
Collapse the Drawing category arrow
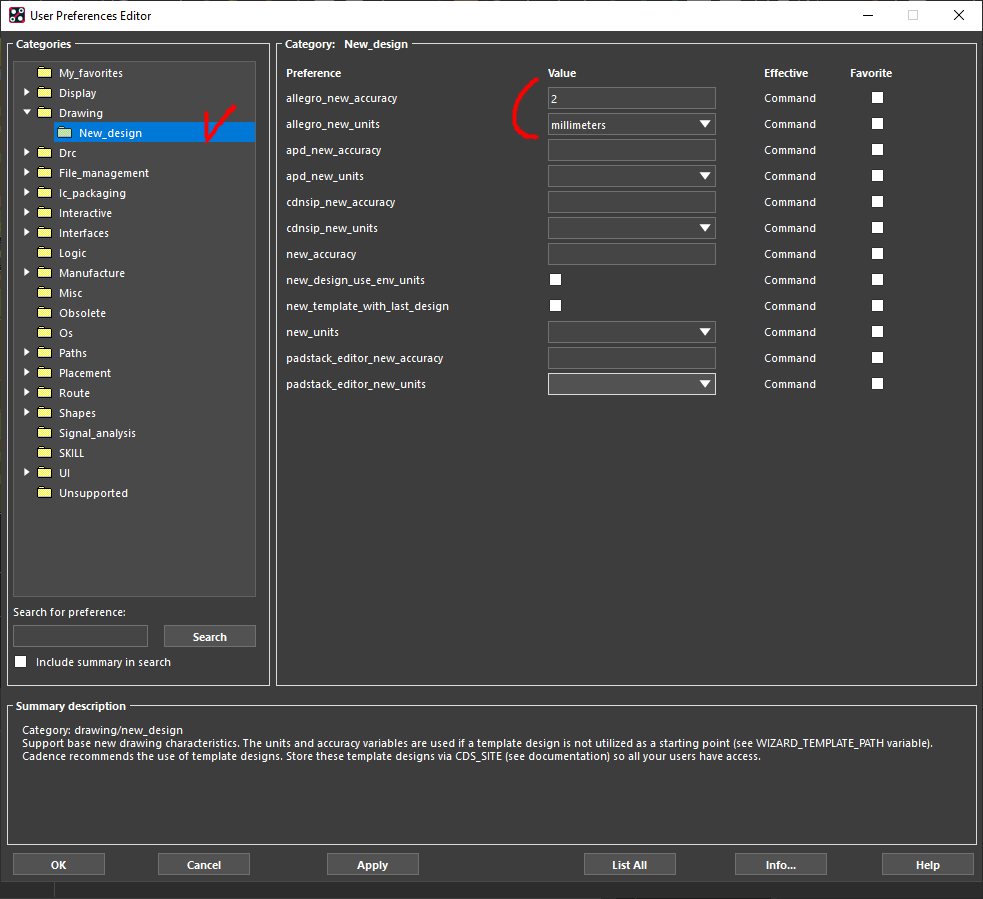[x=27, y=112]
